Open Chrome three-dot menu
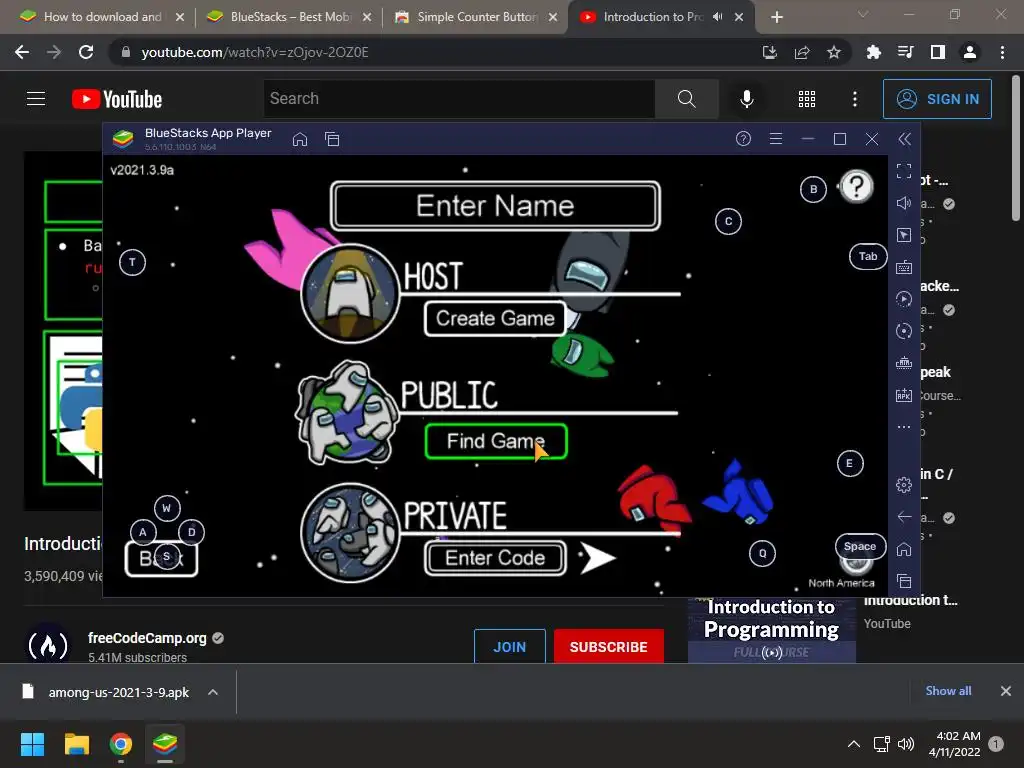1024x768 pixels. point(1002,52)
